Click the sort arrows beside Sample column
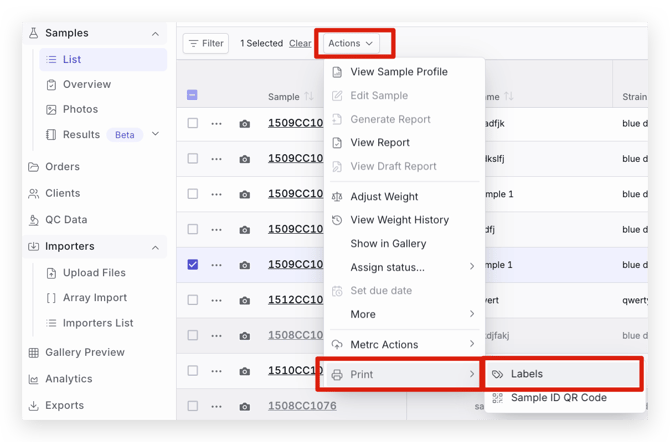 click(309, 97)
